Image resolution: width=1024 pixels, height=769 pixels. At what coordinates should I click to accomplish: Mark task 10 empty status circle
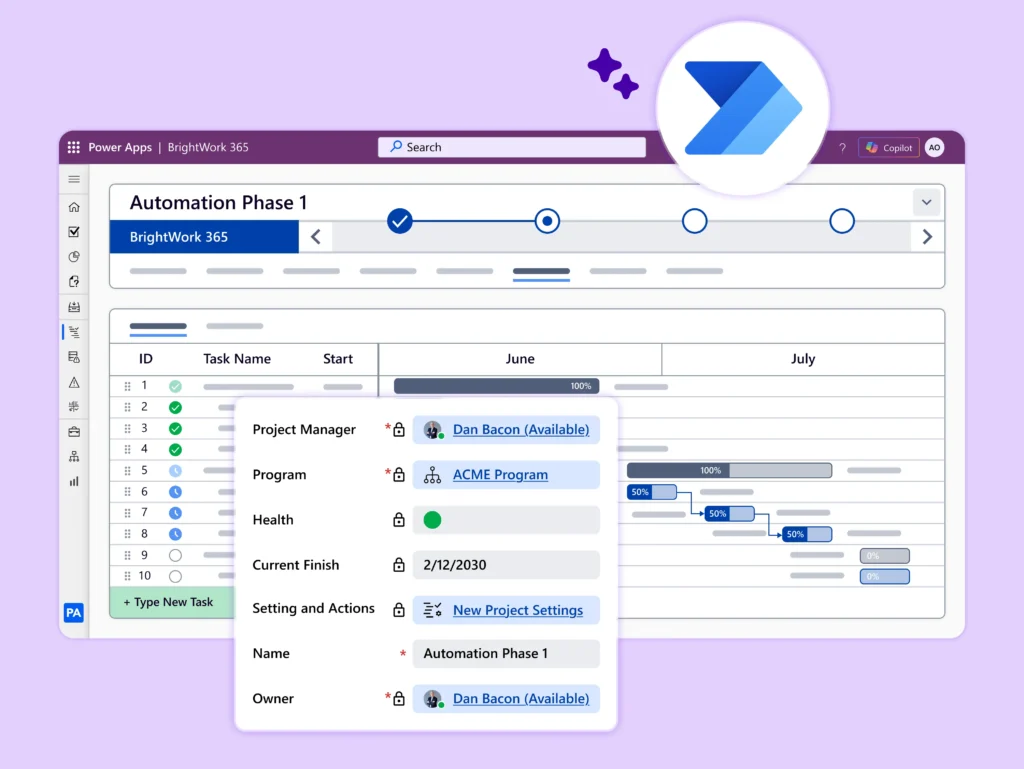coord(175,576)
